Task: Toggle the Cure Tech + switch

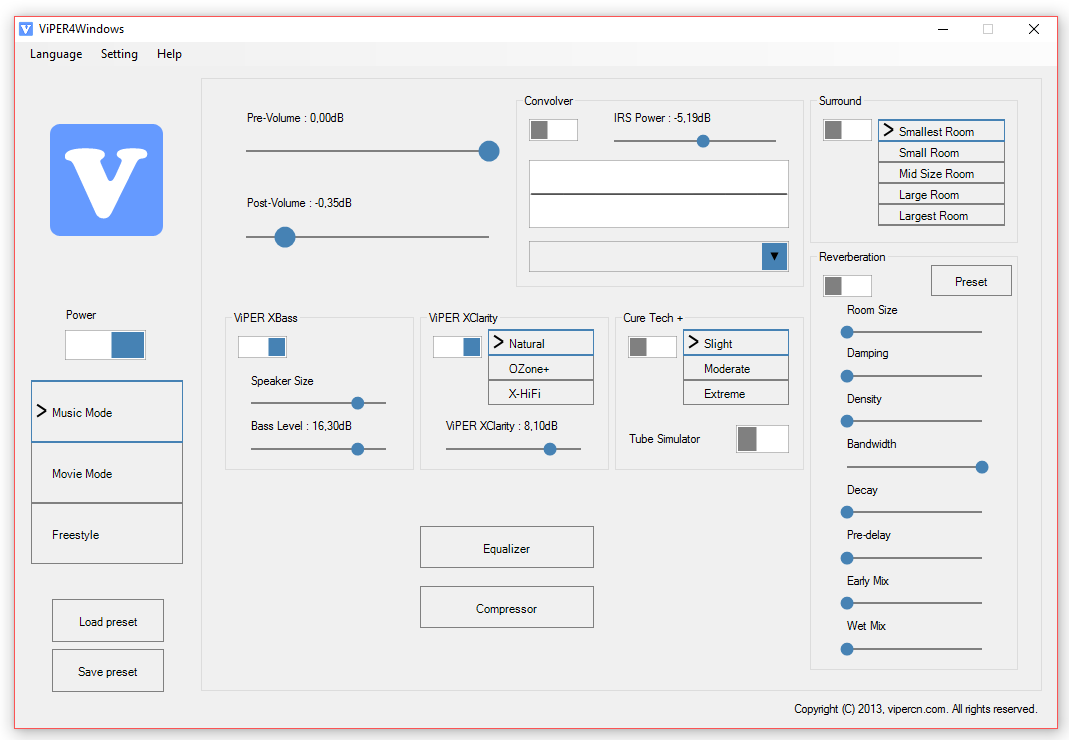Action: [652, 347]
